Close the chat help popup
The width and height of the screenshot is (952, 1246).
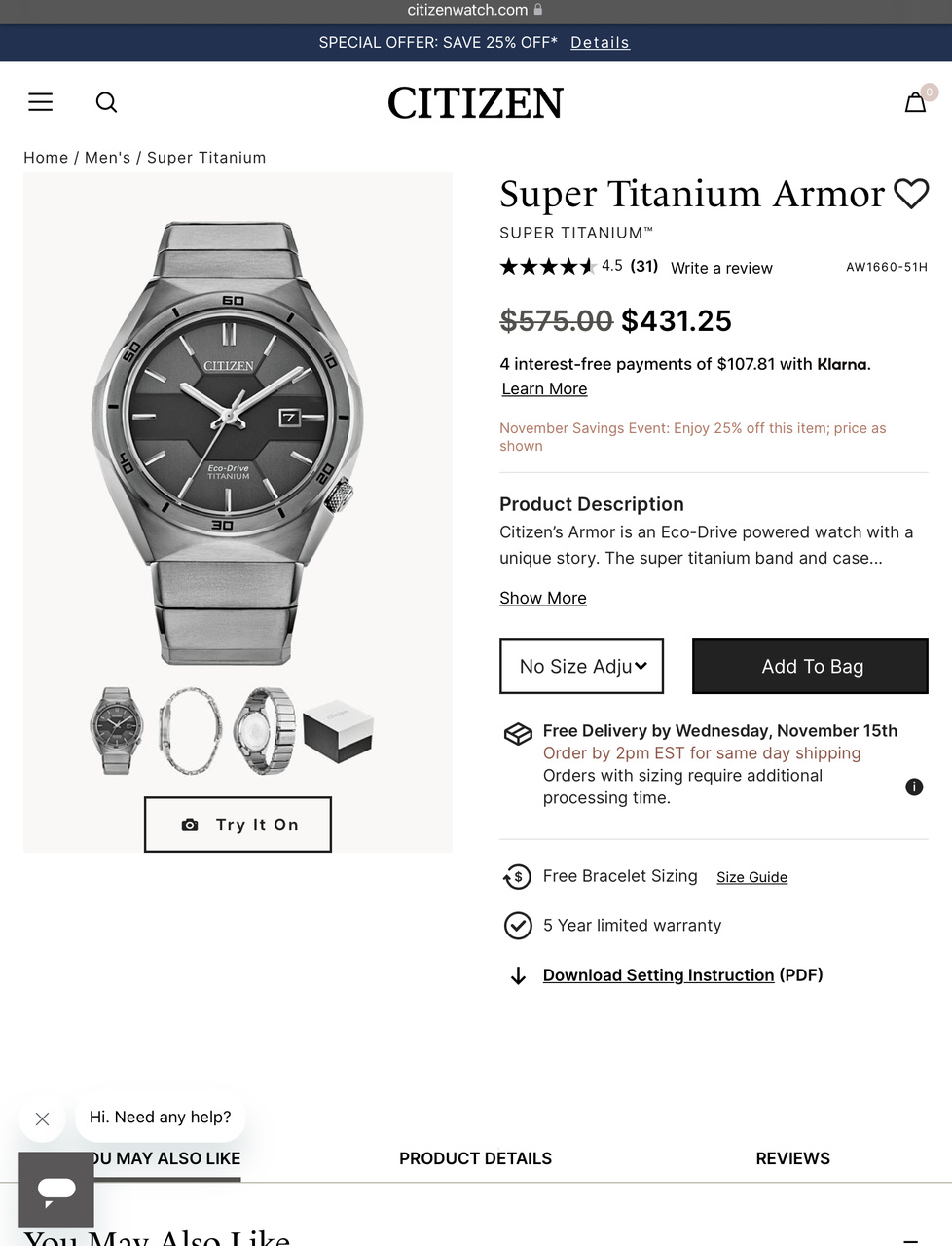pyautogui.click(x=42, y=1118)
